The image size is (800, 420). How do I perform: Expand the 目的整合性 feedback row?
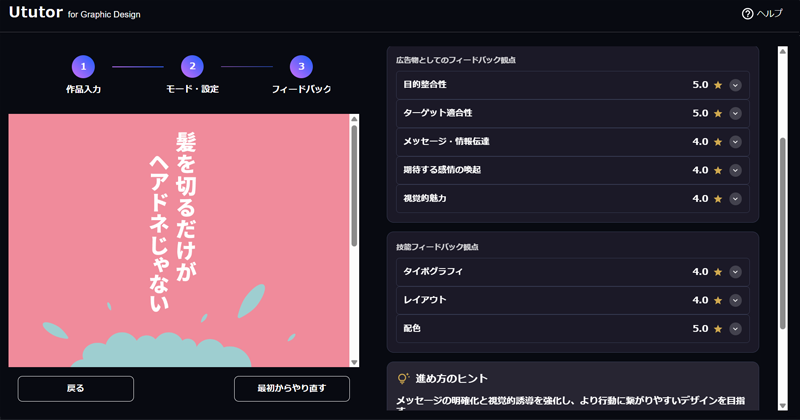coord(735,85)
